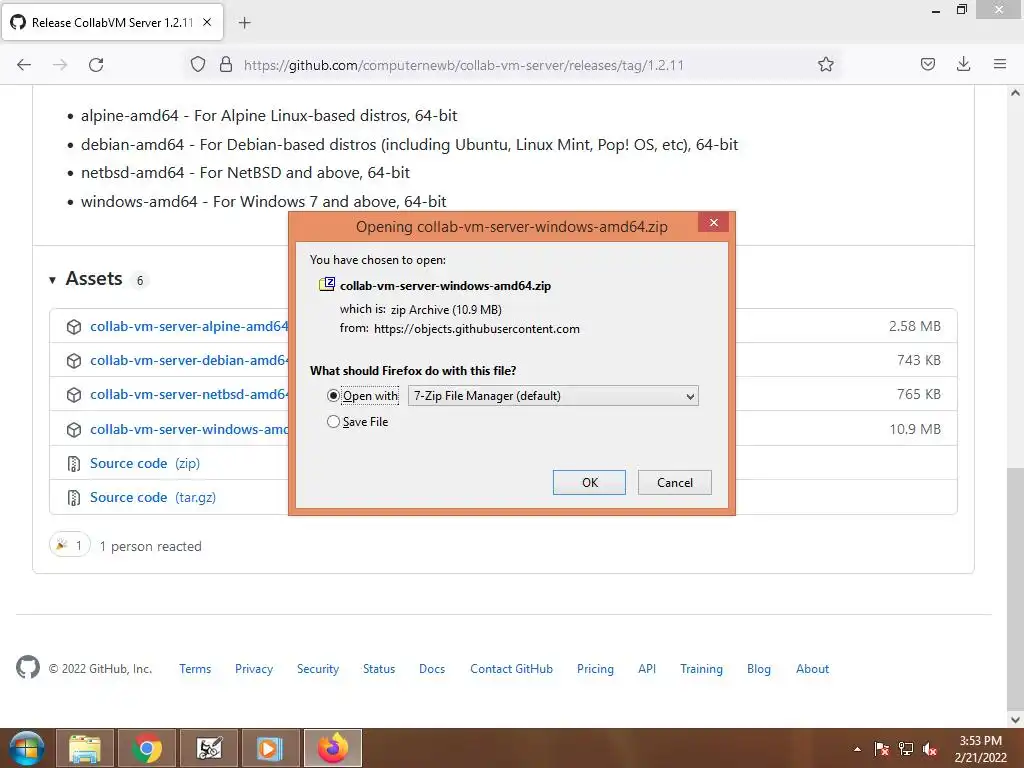This screenshot has width=1024, height=768.
Task: Open the tracking protection shield icon
Action: [x=198, y=65]
